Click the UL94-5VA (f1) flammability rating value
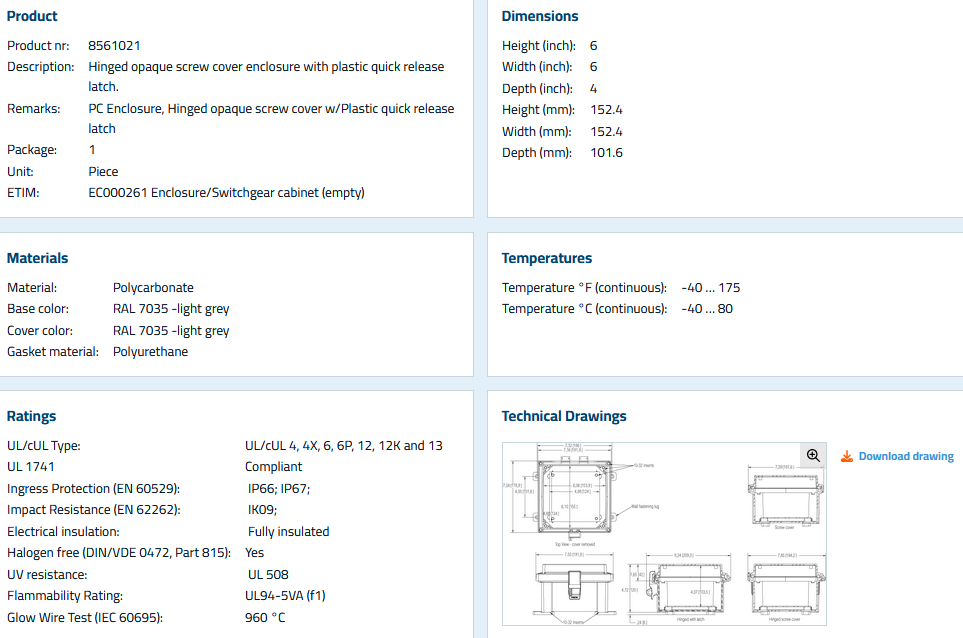 [x=286, y=596]
